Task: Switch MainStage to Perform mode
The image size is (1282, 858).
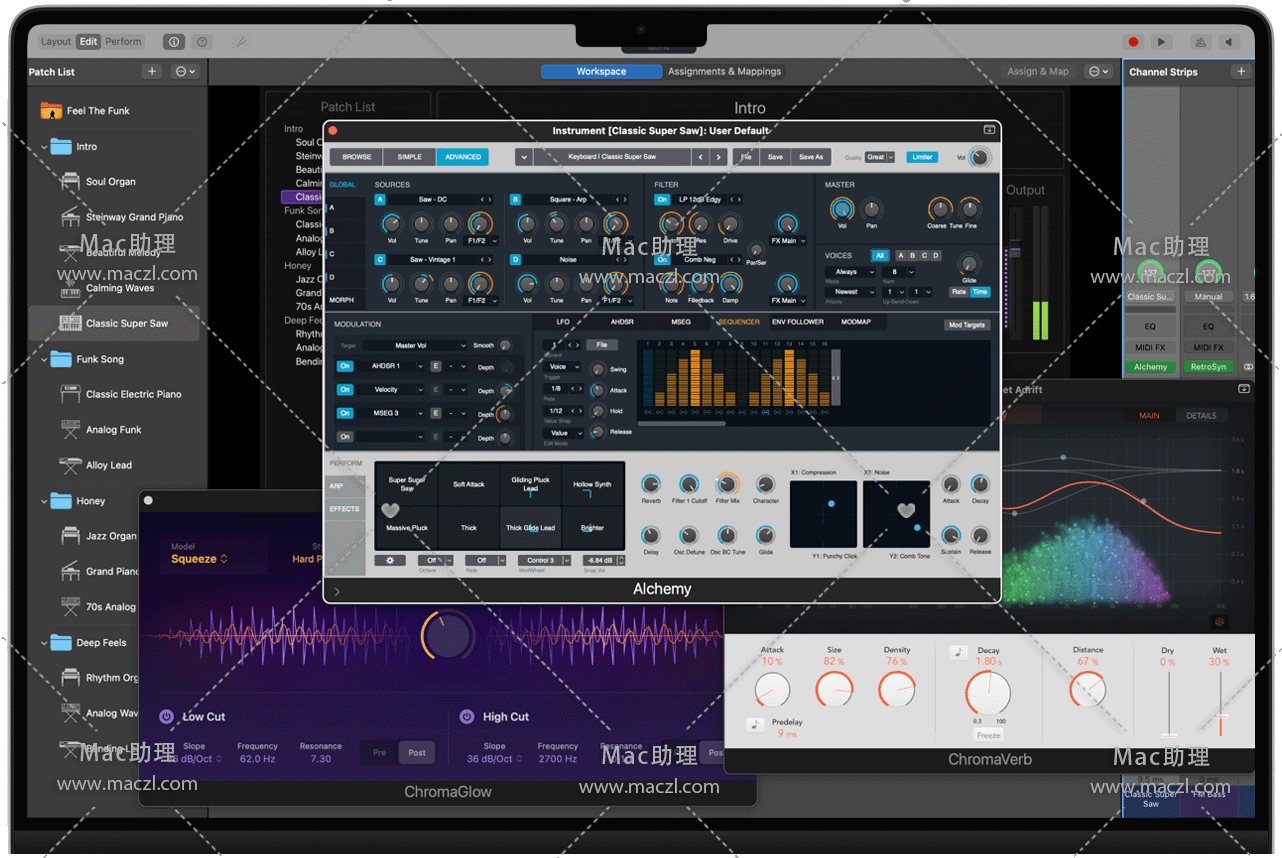Action: pos(123,42)
